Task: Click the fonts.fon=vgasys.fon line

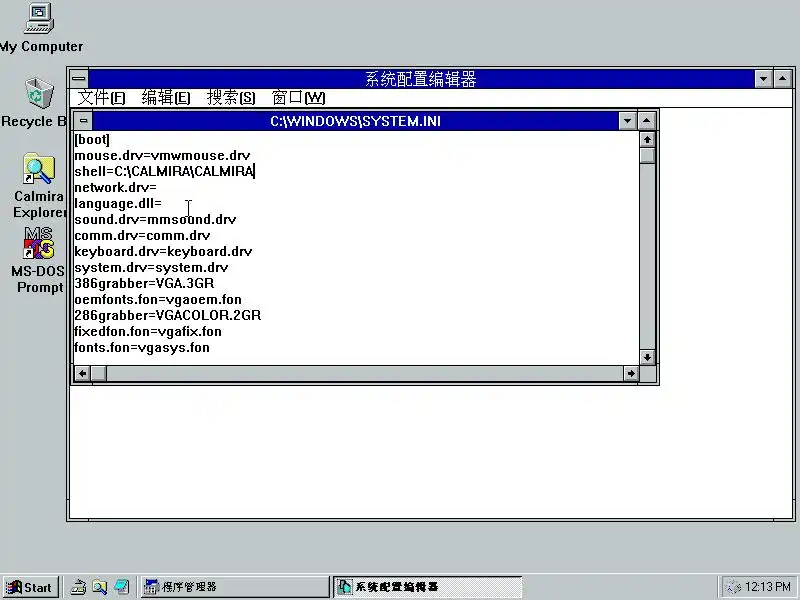Action: tap(142, 347)
